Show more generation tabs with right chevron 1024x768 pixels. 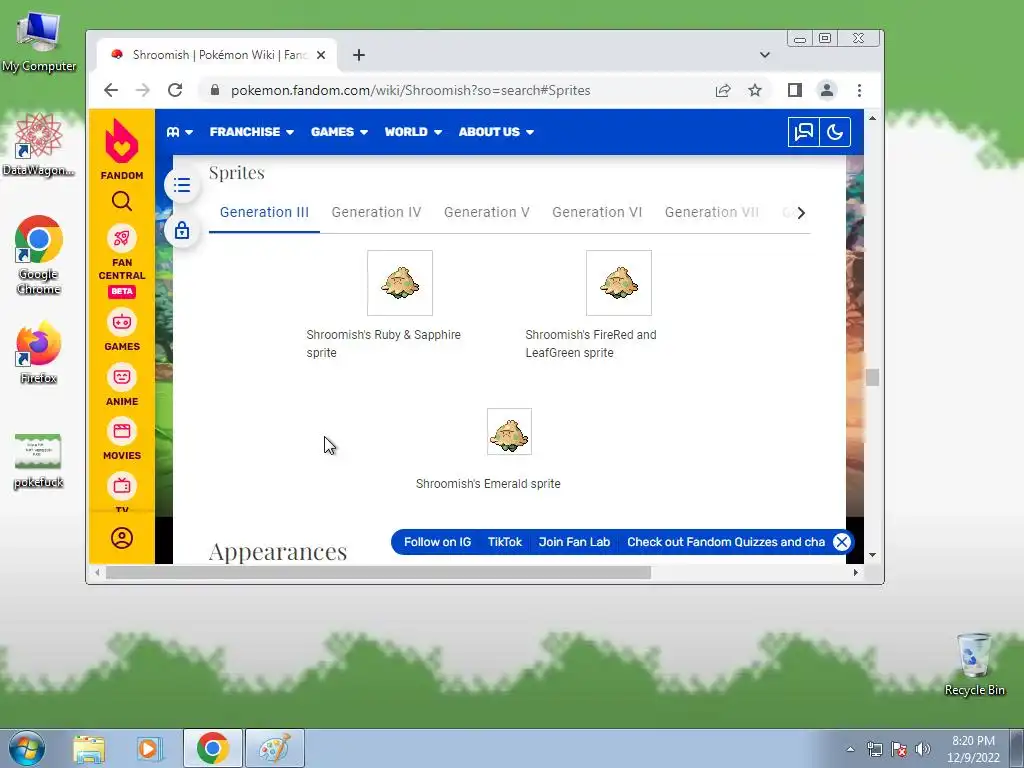[801, 212]
